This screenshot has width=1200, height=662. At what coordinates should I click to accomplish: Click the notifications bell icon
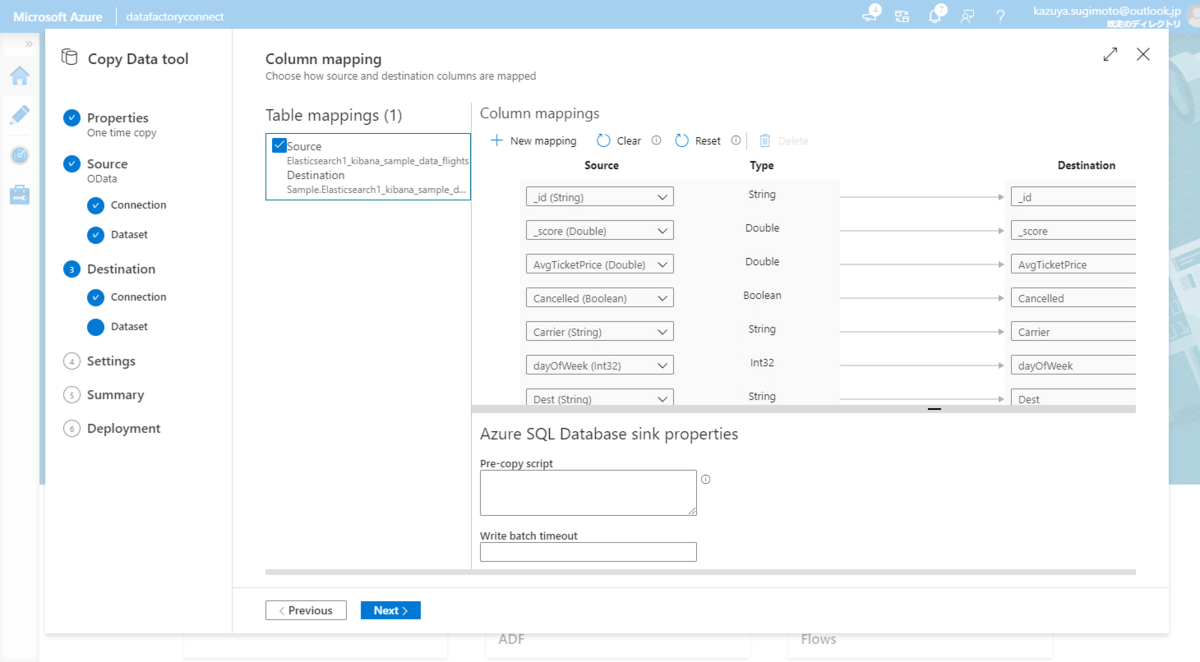(936, 16)
